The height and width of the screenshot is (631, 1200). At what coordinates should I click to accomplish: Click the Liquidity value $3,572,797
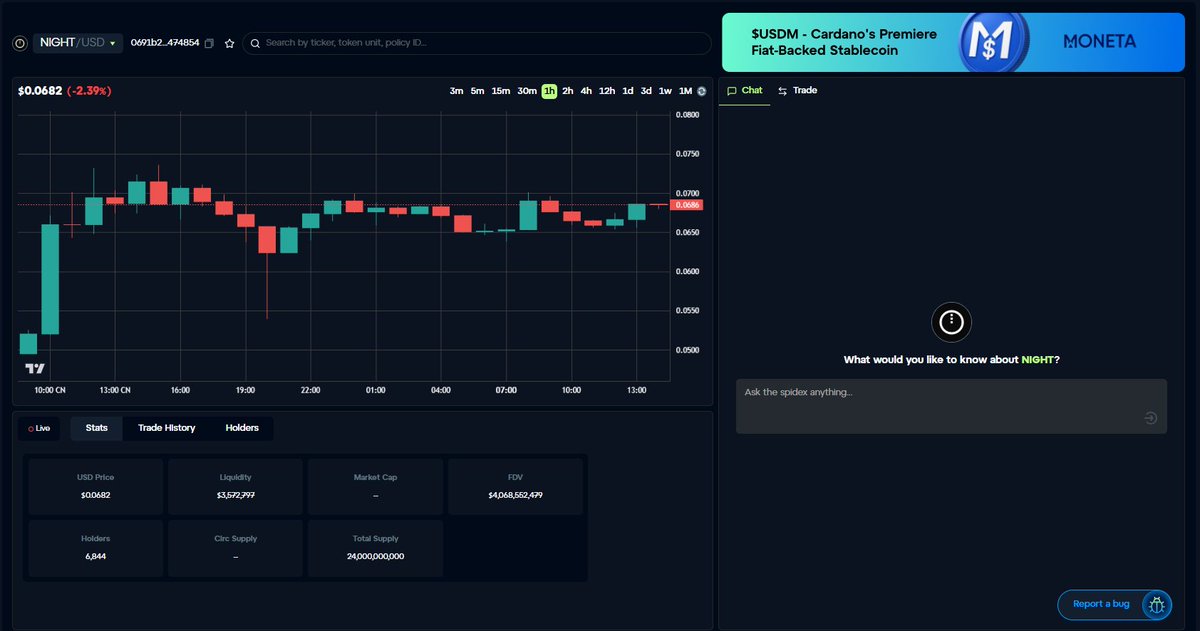[236, 495]
